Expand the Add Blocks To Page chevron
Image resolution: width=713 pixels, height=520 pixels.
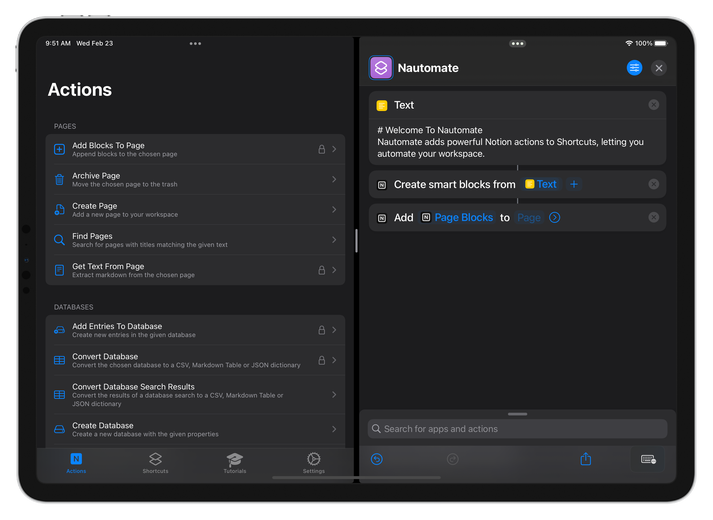pyautogui.click(x=334, y=149)
